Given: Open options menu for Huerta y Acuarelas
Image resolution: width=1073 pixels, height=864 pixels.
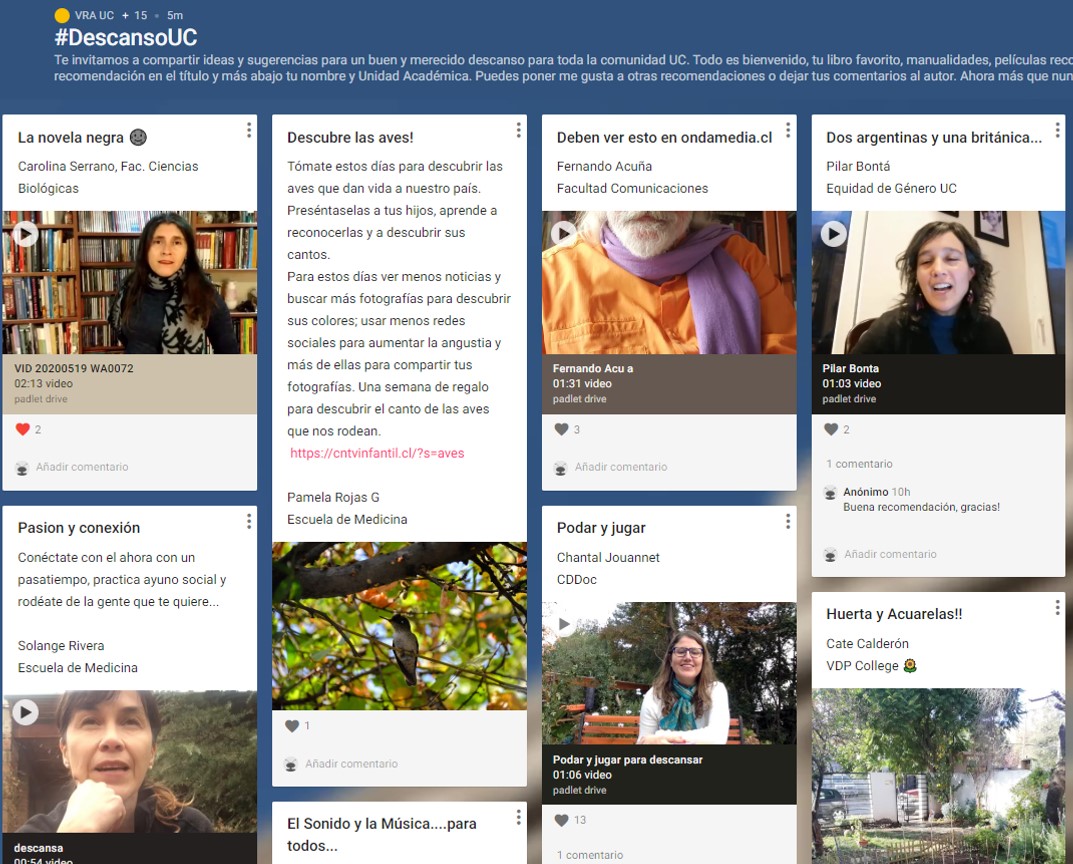Looking at the screenshot, I should (x=1057, y=607).
